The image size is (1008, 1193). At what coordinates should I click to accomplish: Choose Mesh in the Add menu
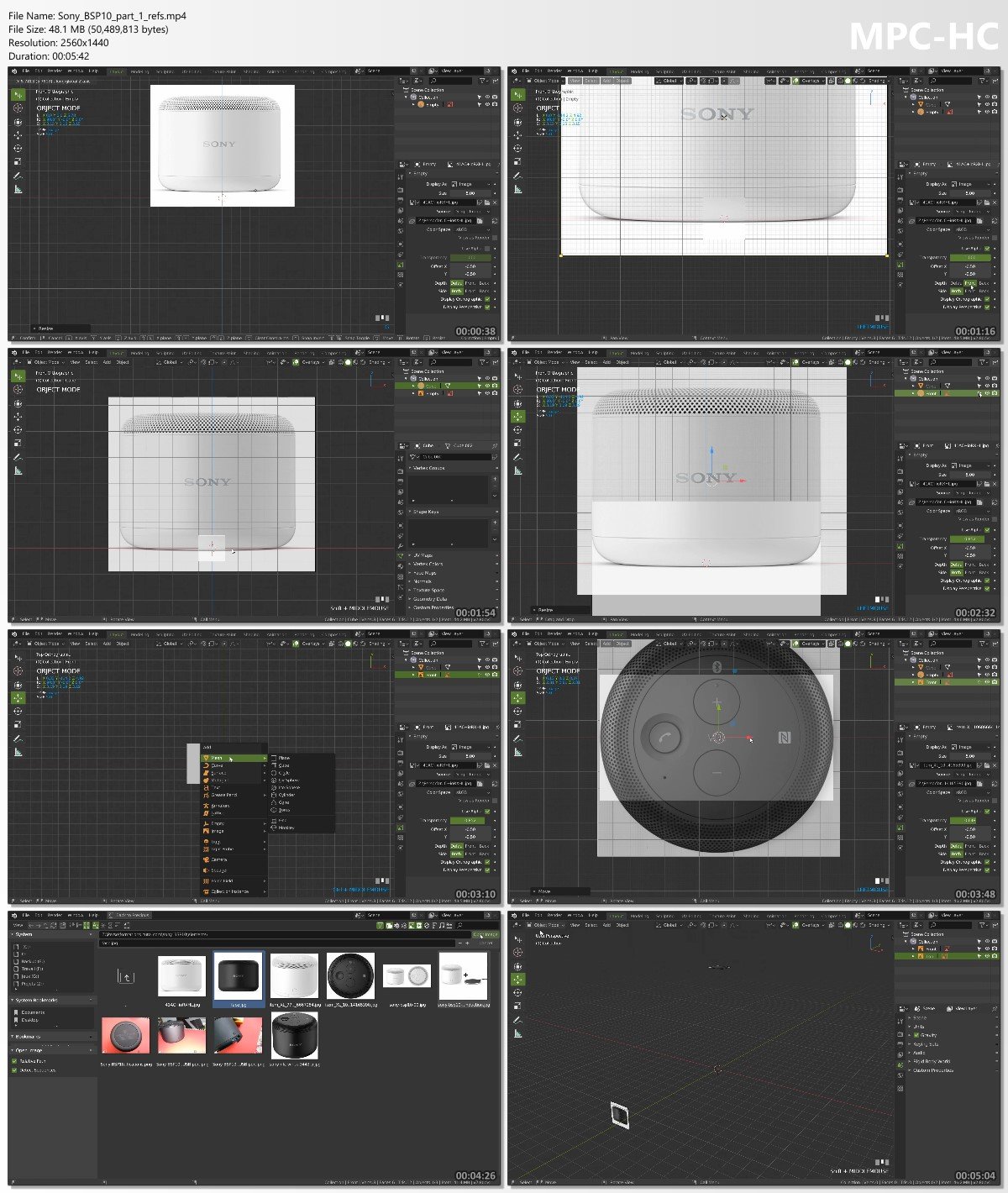pos(234,758)
